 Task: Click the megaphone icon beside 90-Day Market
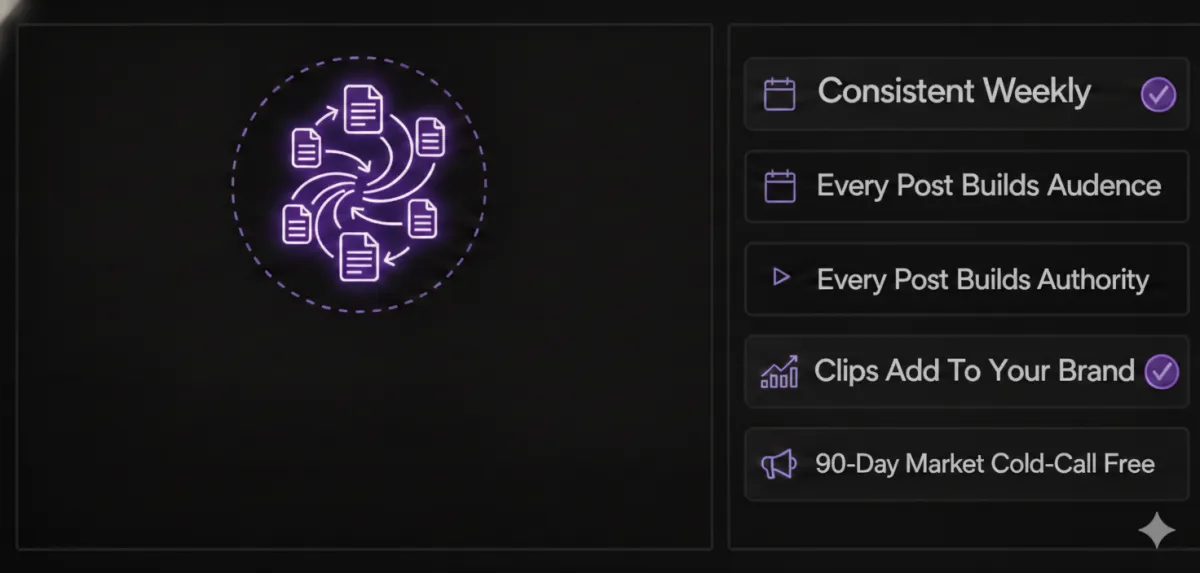[777, 464]
